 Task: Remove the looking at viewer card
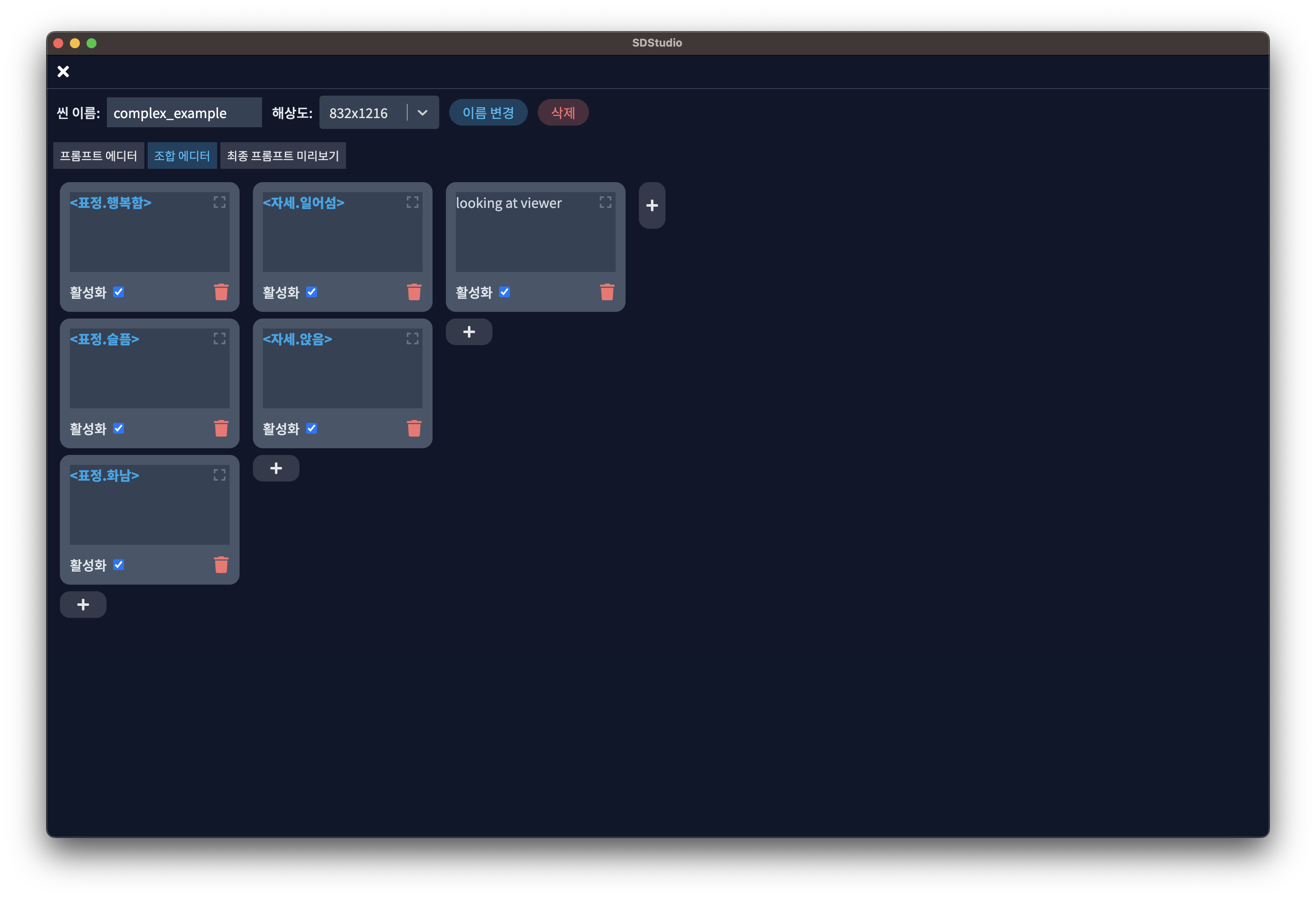[606, 291]
